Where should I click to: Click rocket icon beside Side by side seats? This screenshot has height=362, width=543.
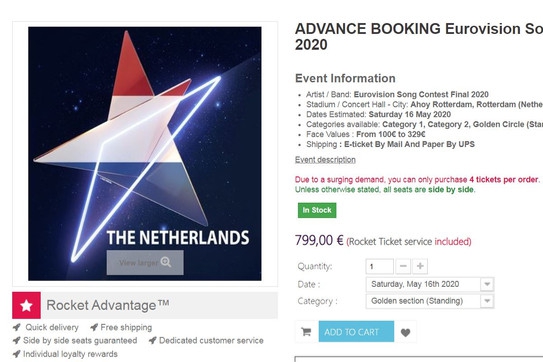pos(17,340)
